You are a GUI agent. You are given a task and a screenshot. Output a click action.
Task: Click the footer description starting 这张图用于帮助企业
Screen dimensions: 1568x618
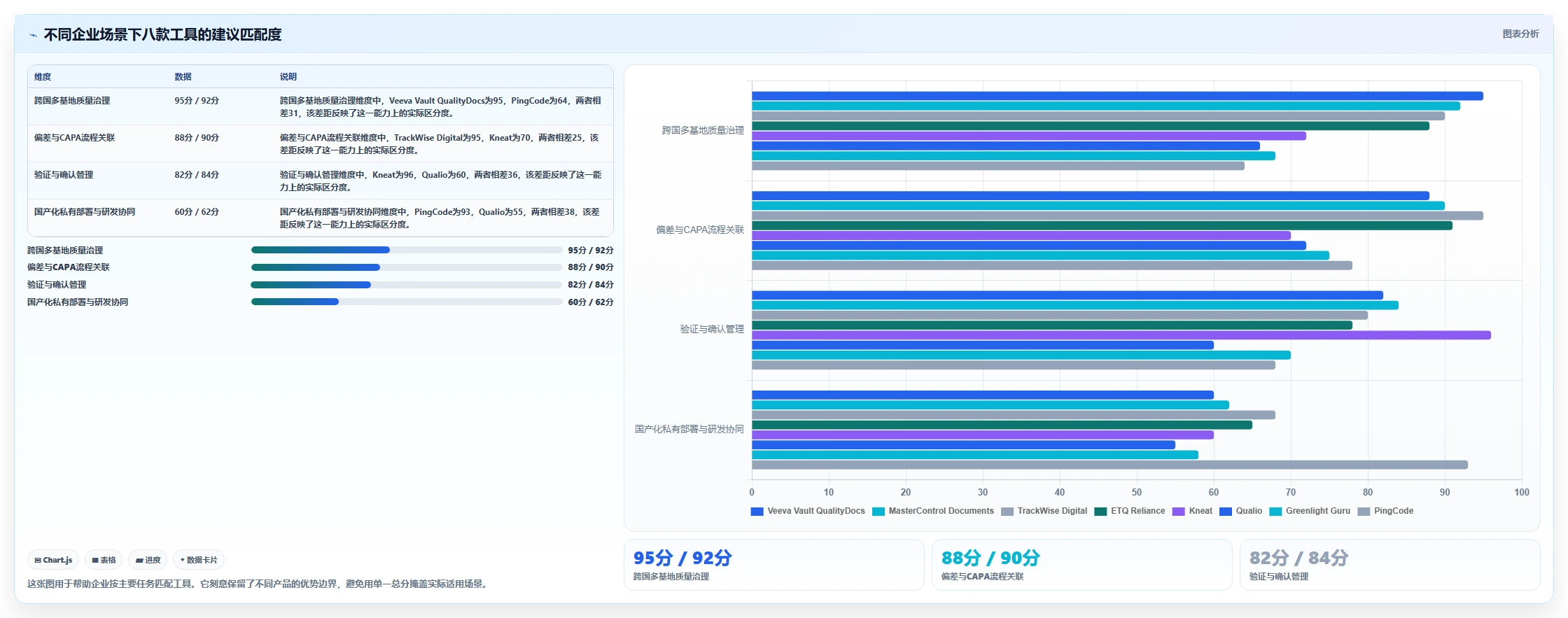click(x=258, y=584)
